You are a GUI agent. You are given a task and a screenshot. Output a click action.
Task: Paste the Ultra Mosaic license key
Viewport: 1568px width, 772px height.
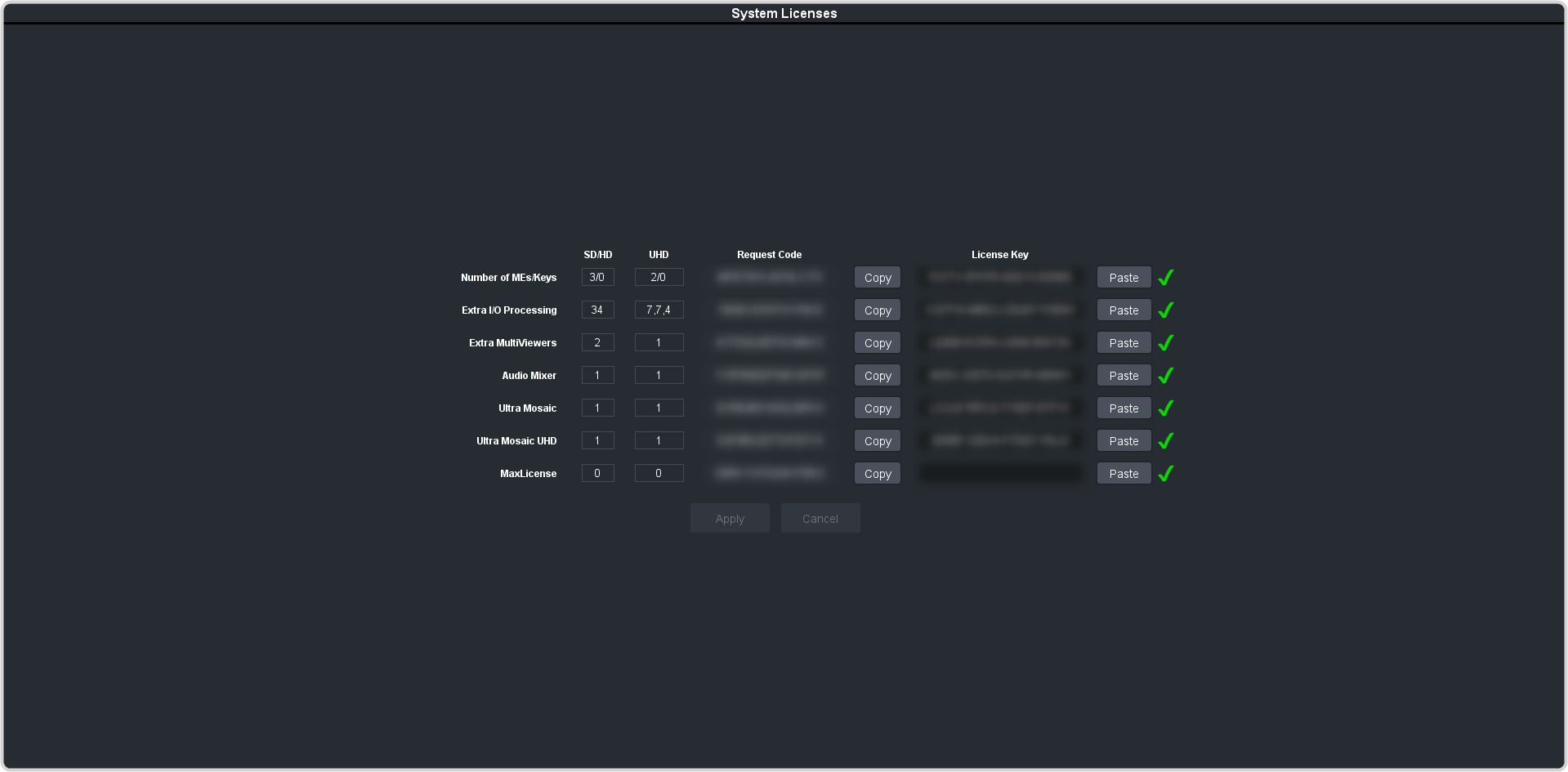click(x=1124, y=408)
